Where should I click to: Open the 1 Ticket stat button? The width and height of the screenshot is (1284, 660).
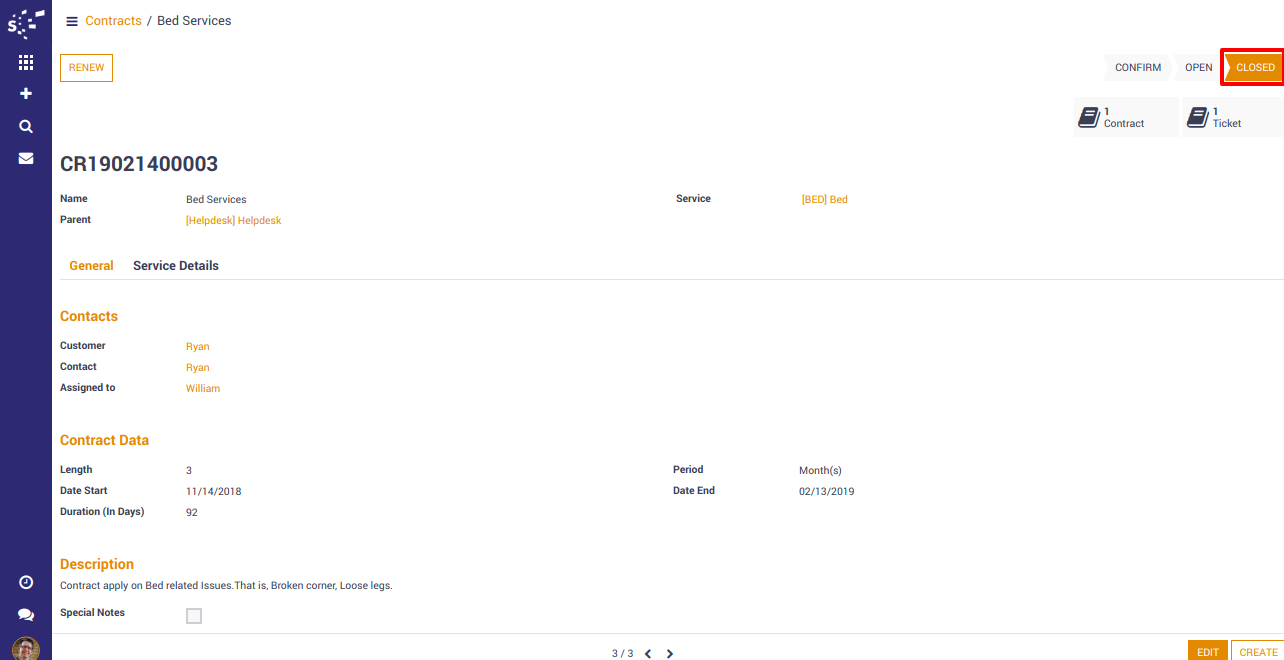1230,118
